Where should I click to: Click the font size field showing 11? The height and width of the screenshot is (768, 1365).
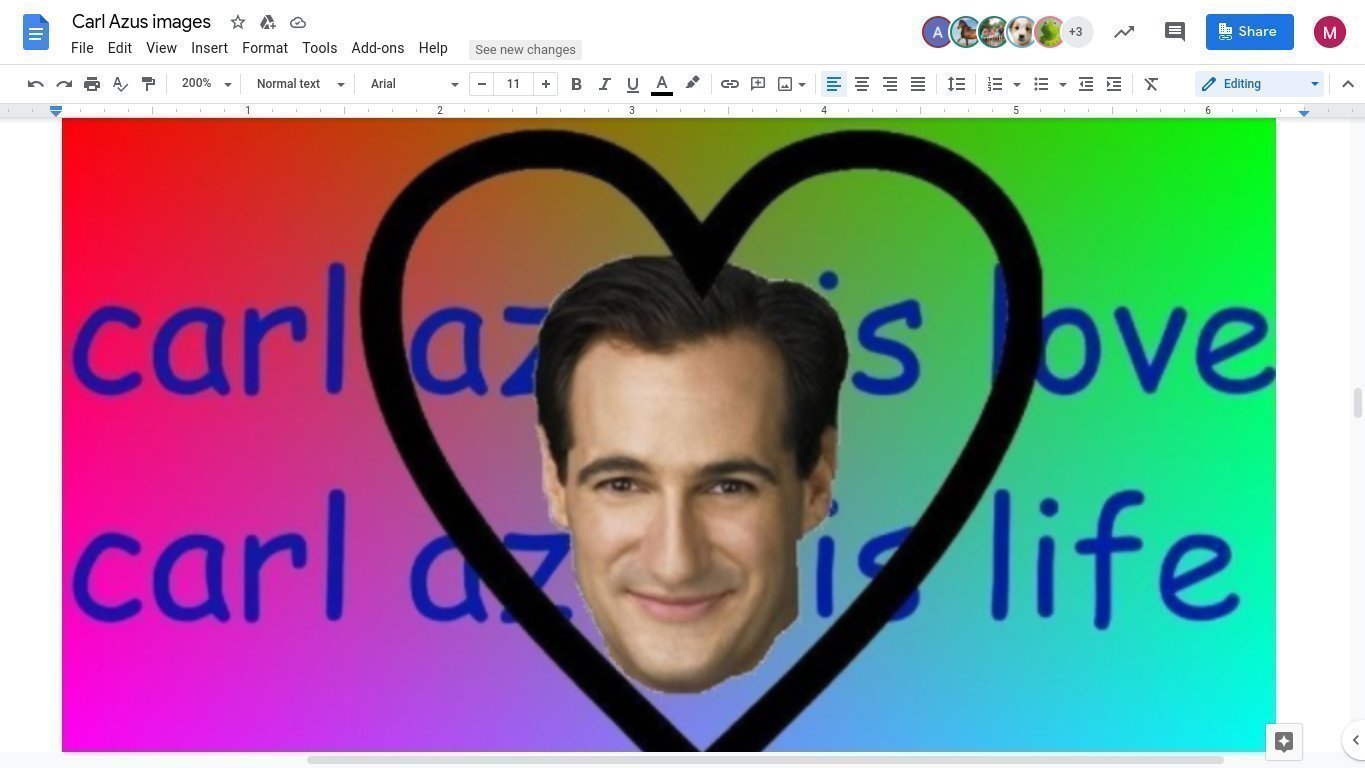coord(513,84)
